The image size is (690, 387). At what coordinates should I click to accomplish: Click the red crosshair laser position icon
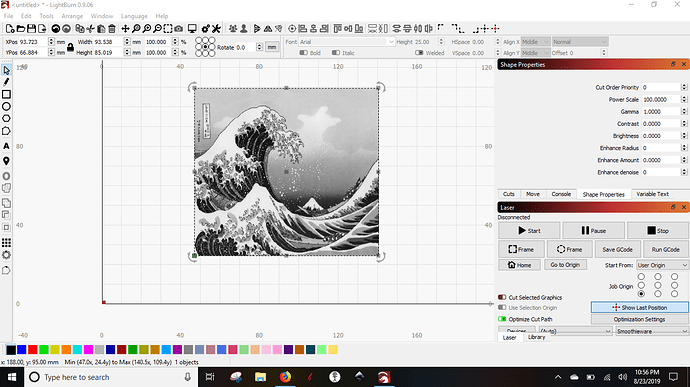495,29
